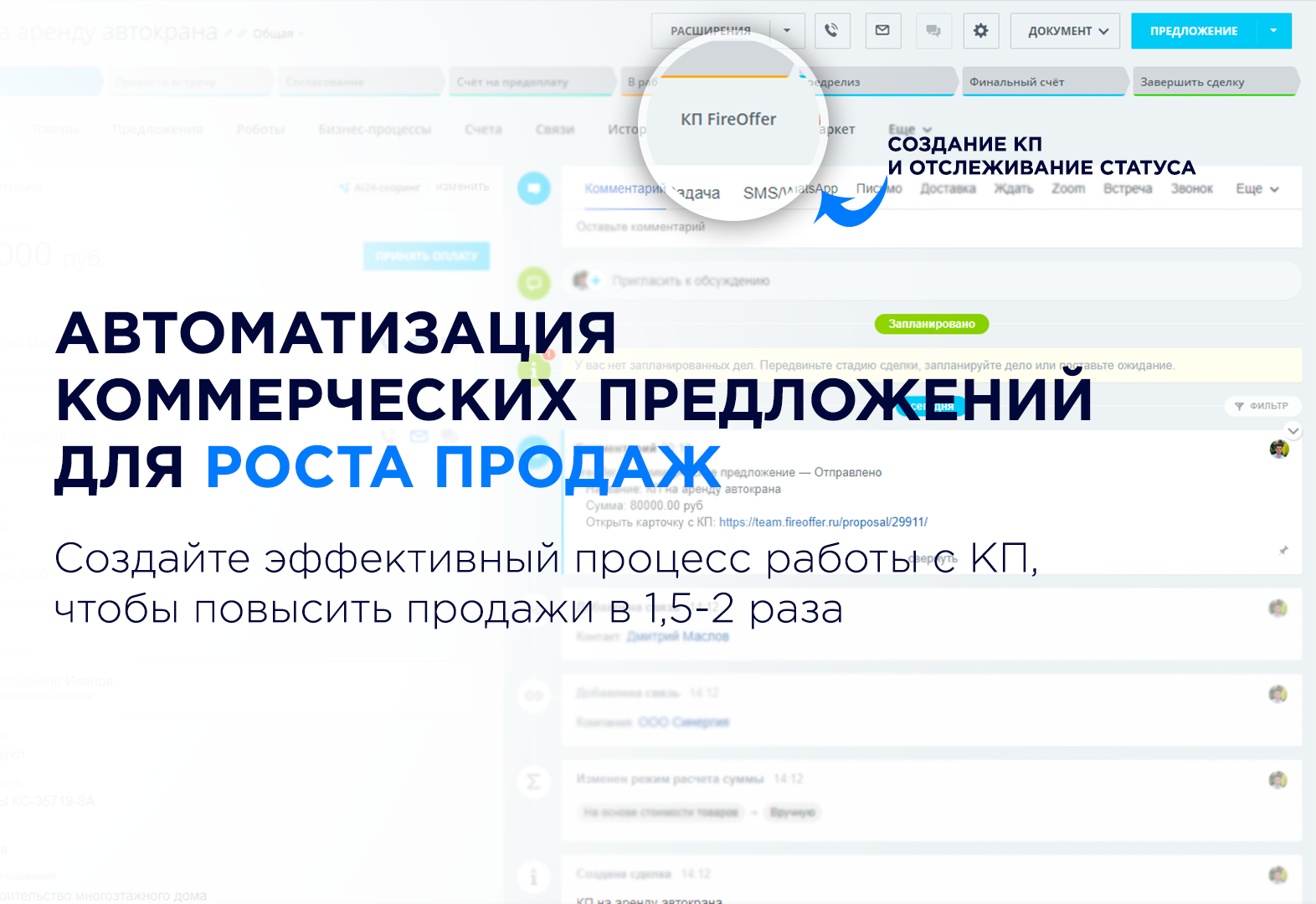The width and height of the screenshot is (1316, 904).
Task: Open the phone call icon button
Action: 831,31
